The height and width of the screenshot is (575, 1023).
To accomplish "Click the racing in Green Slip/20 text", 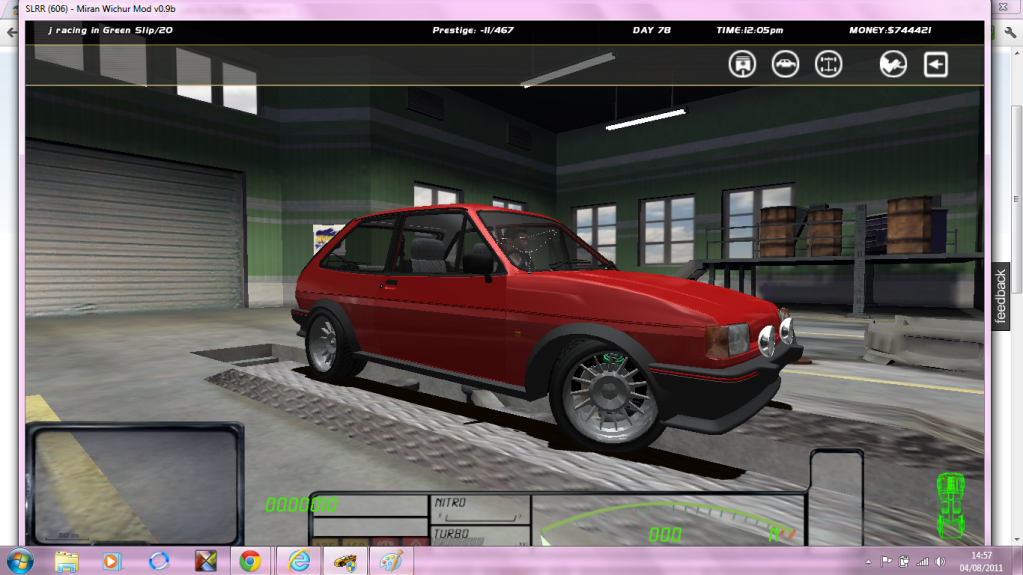I will click(114, 30).
